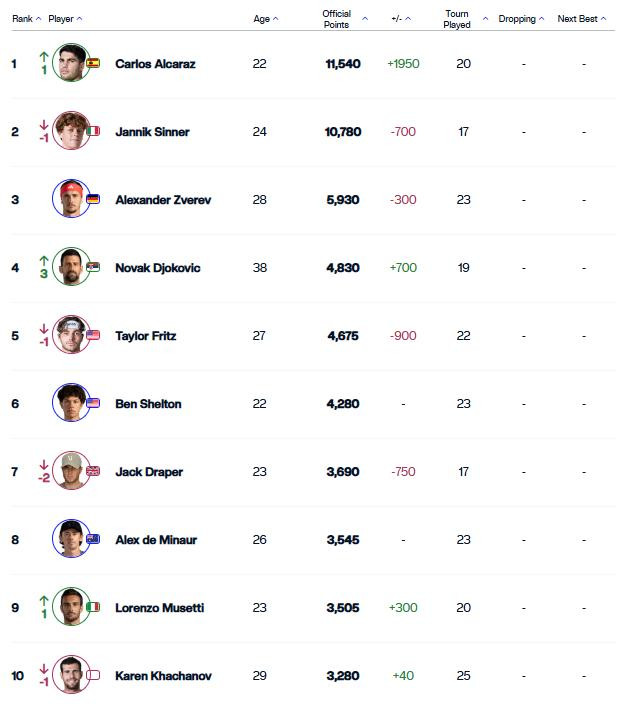Click the Spanish flag beside Alcaraz
Viewport: 631px width, 707px height.
(x=93, y=63)
